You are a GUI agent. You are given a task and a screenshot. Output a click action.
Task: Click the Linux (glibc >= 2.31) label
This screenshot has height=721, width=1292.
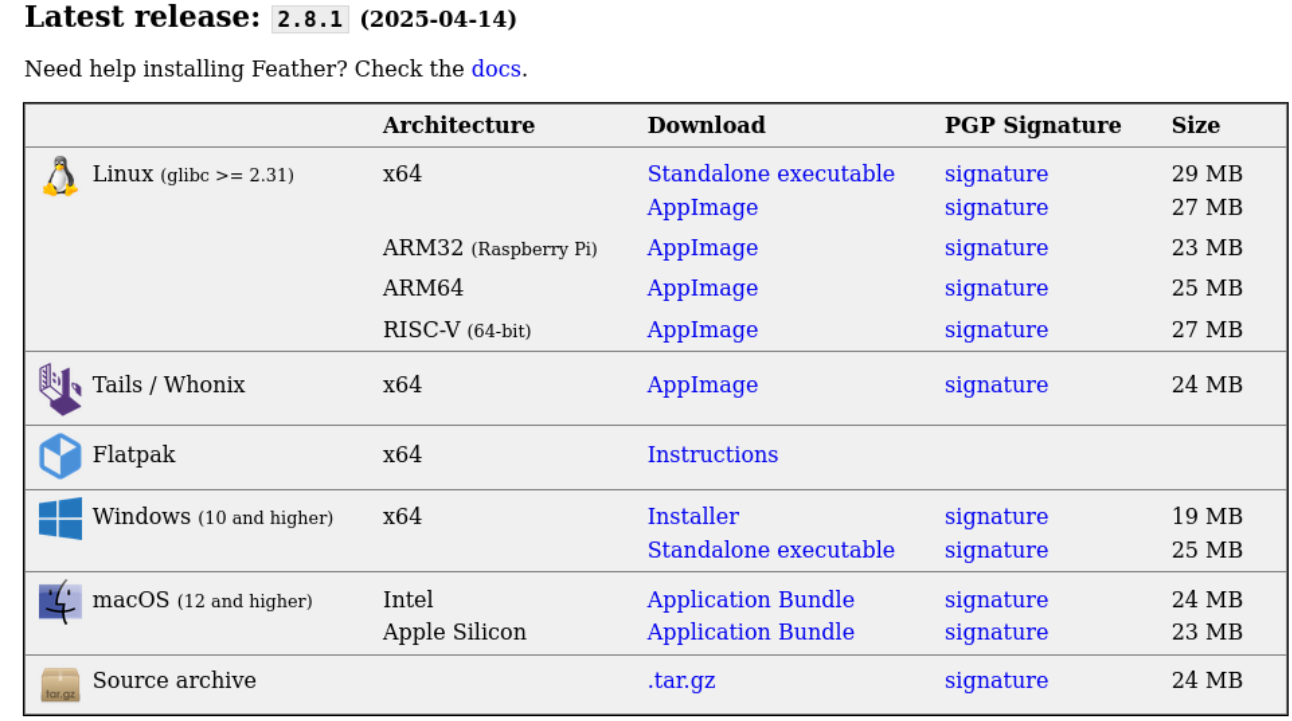click(193, 174)
